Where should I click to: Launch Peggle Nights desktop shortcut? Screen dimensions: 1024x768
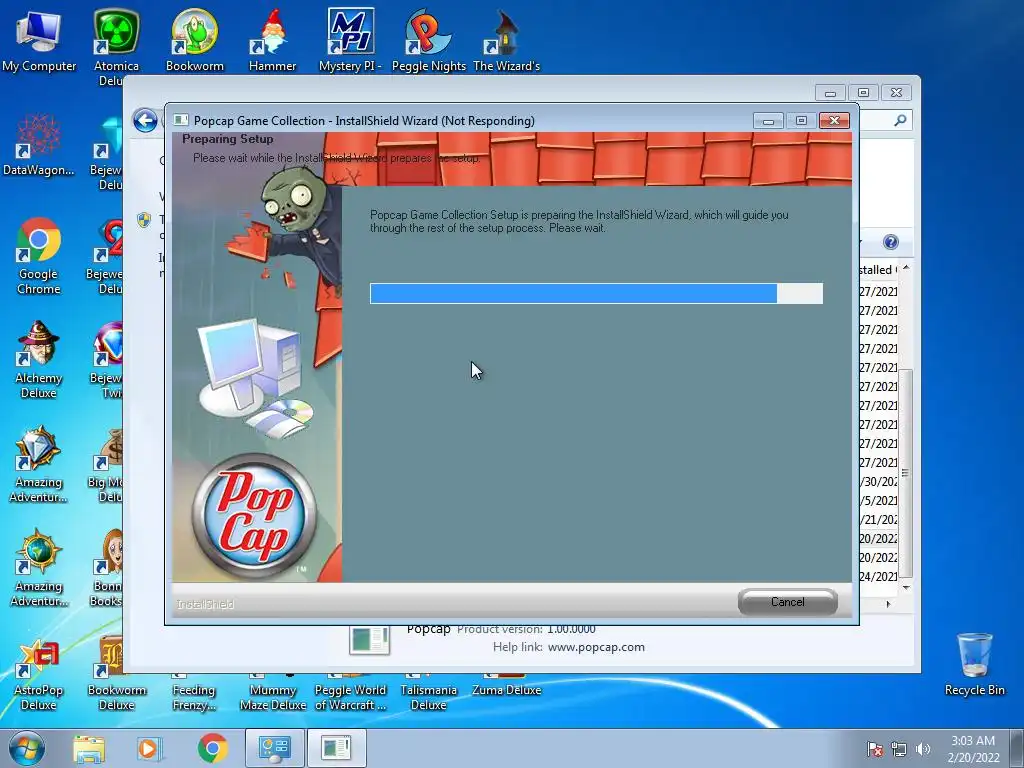(428, 41)
